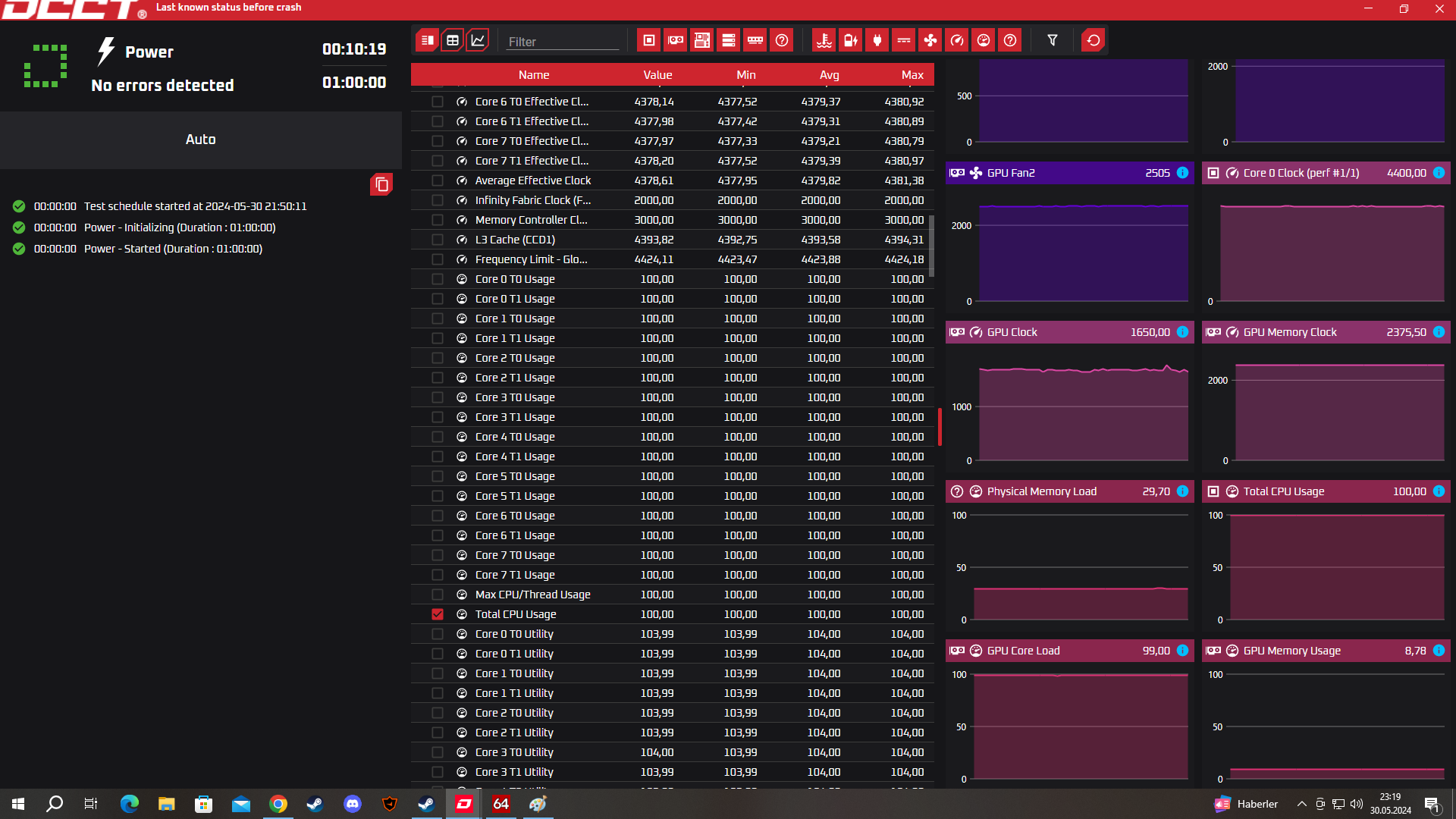
Task: Toggle fan sensors filter icon
Action: pos(930,40)
